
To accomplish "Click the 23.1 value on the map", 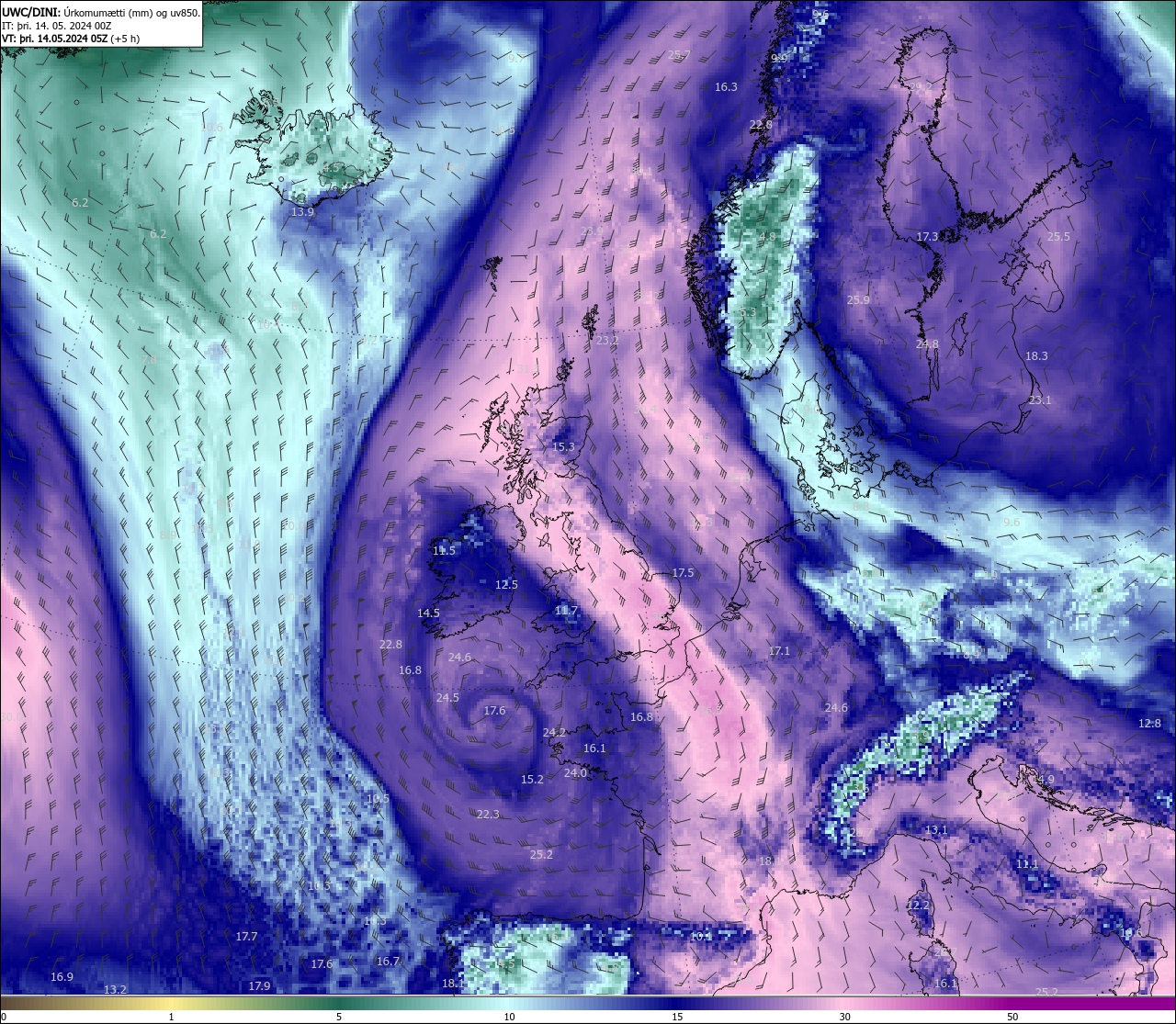I will (1040, 400).
